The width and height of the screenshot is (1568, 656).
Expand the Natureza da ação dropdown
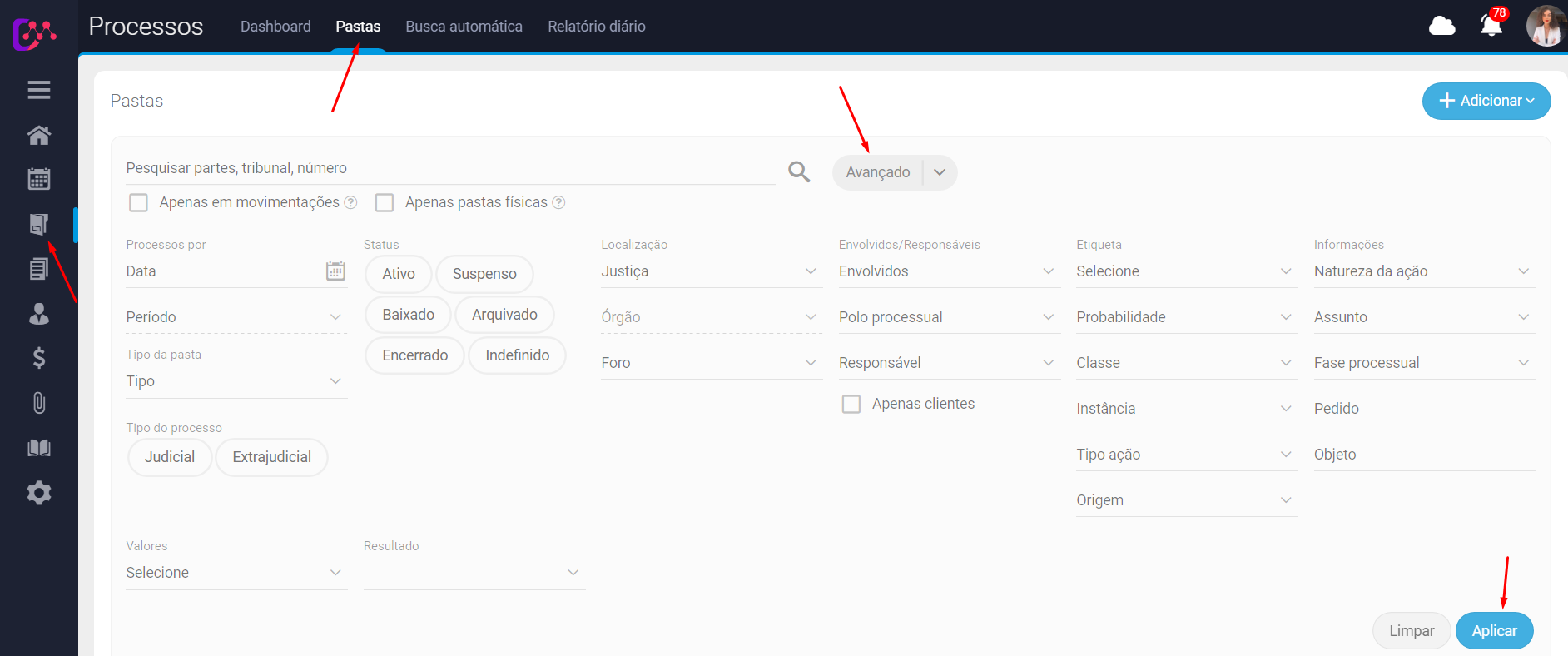[x=1422, y=271]
